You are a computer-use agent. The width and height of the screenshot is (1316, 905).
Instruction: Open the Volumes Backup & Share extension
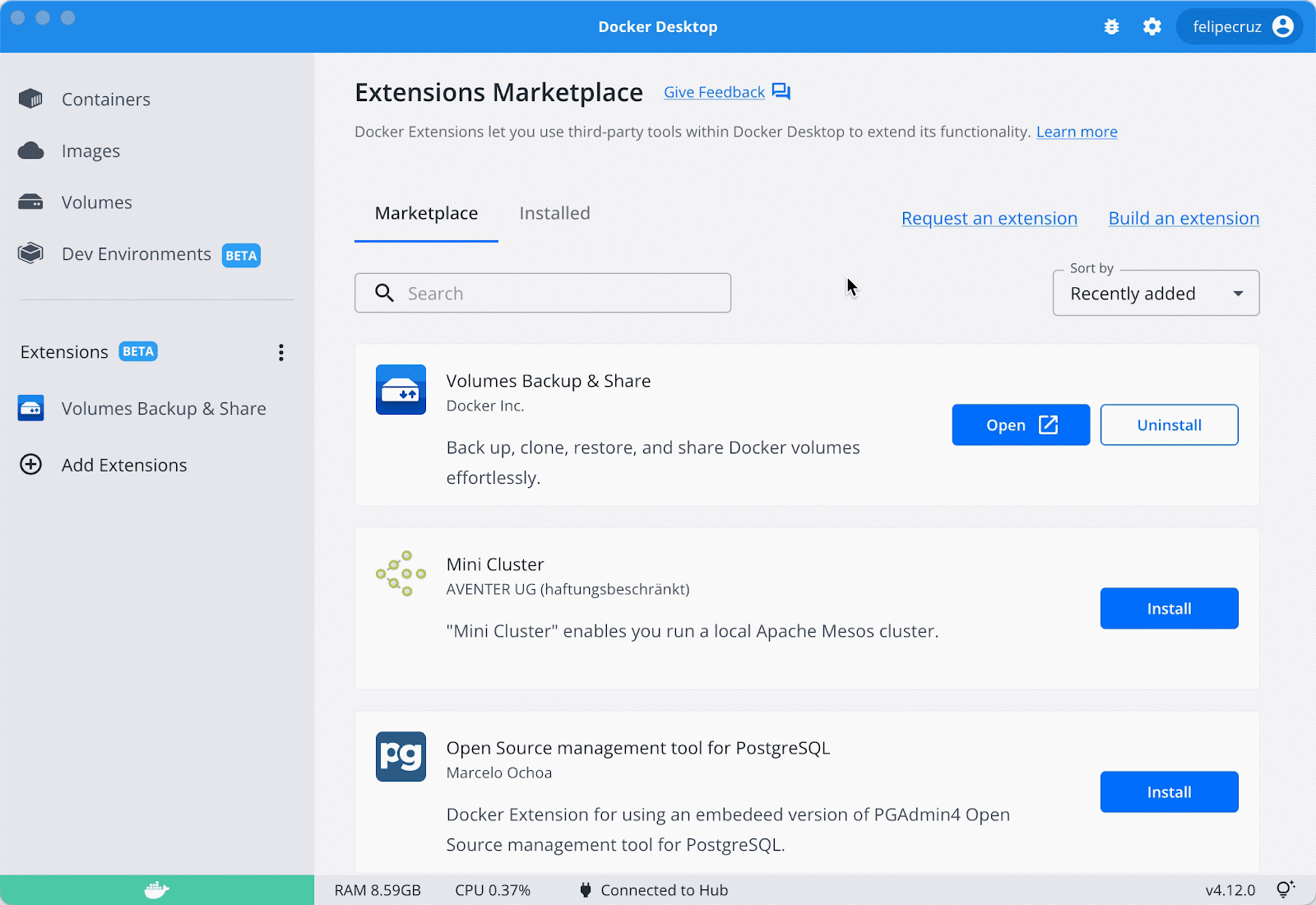pos(1021,425)
